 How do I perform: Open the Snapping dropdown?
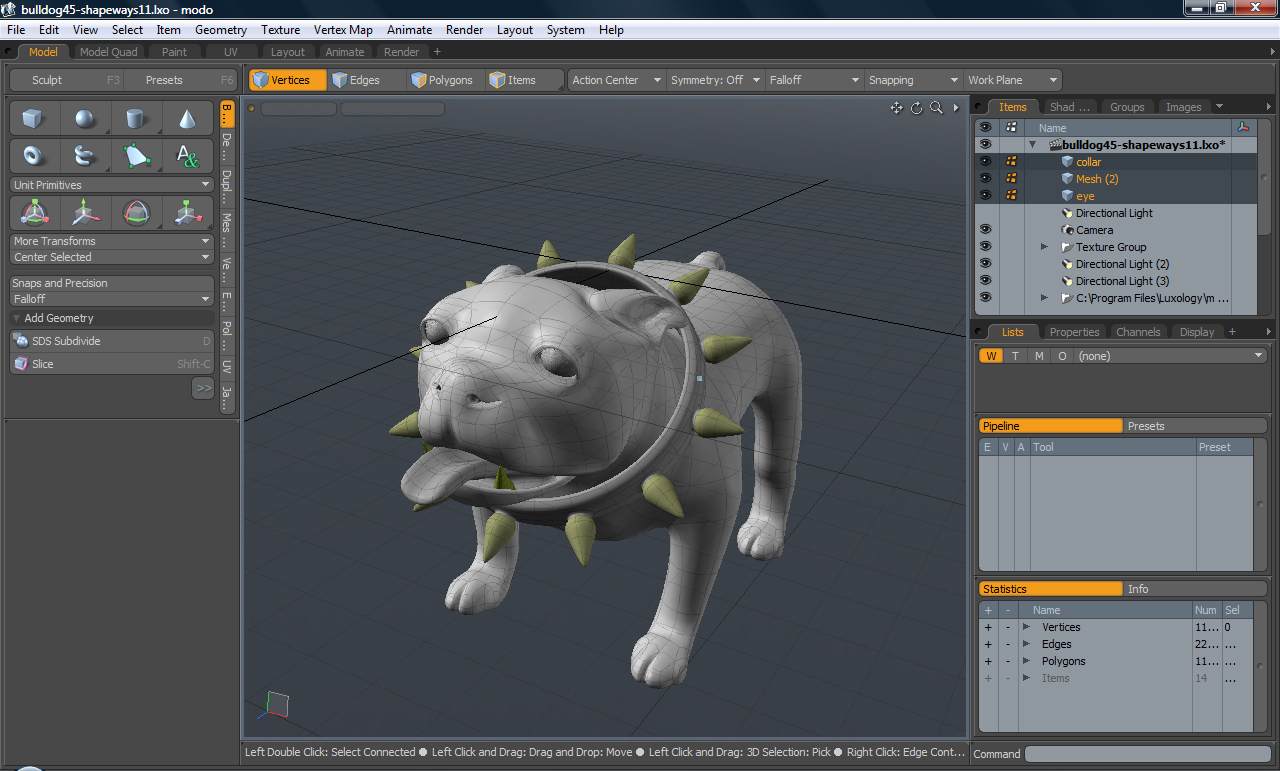point(913,80)
